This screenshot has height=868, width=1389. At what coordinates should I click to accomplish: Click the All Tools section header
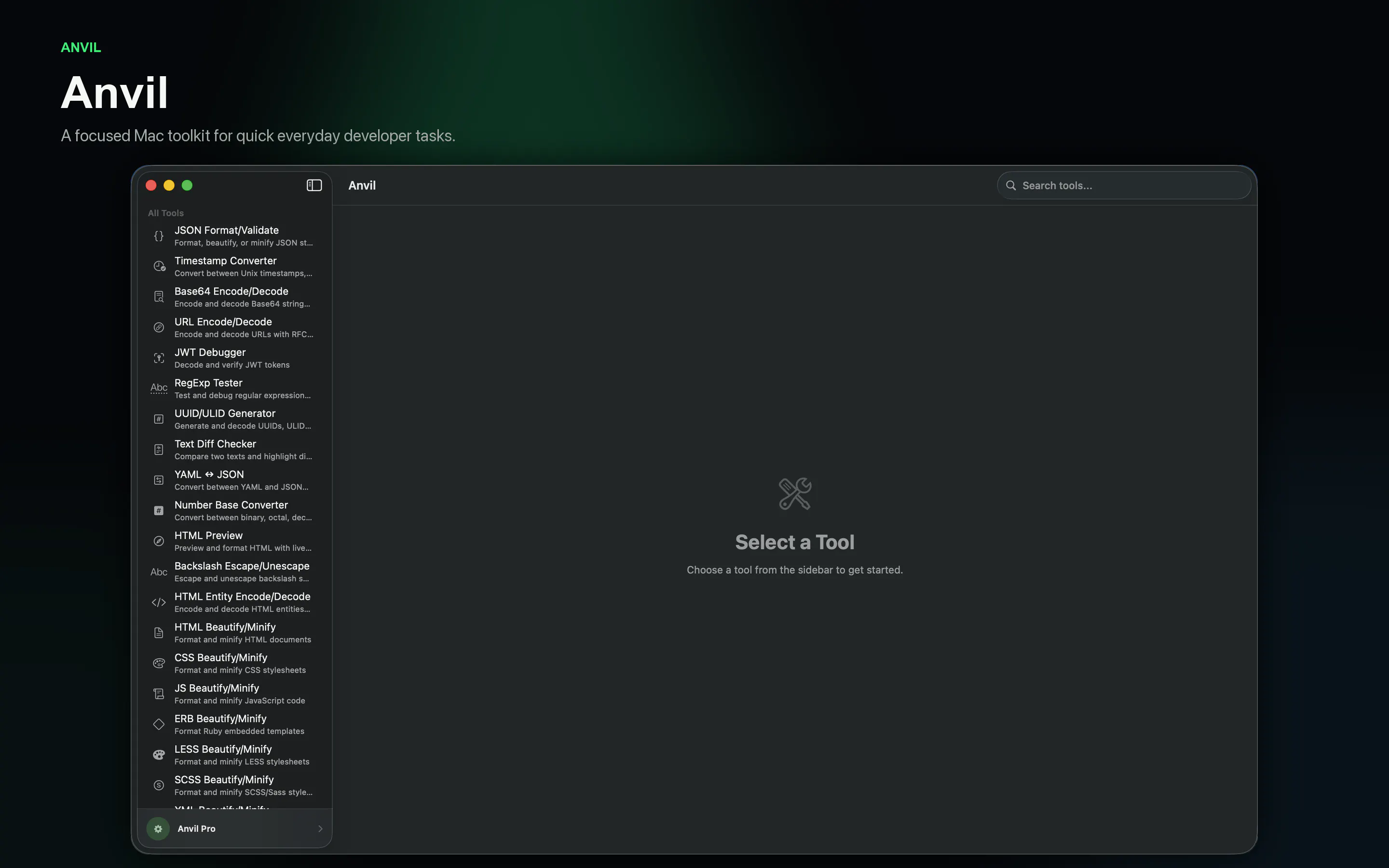point(166,213)
